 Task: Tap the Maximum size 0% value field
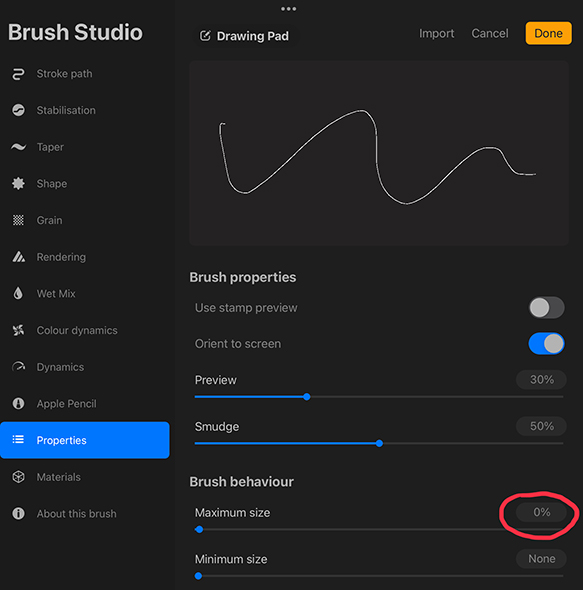click(541, 512)
